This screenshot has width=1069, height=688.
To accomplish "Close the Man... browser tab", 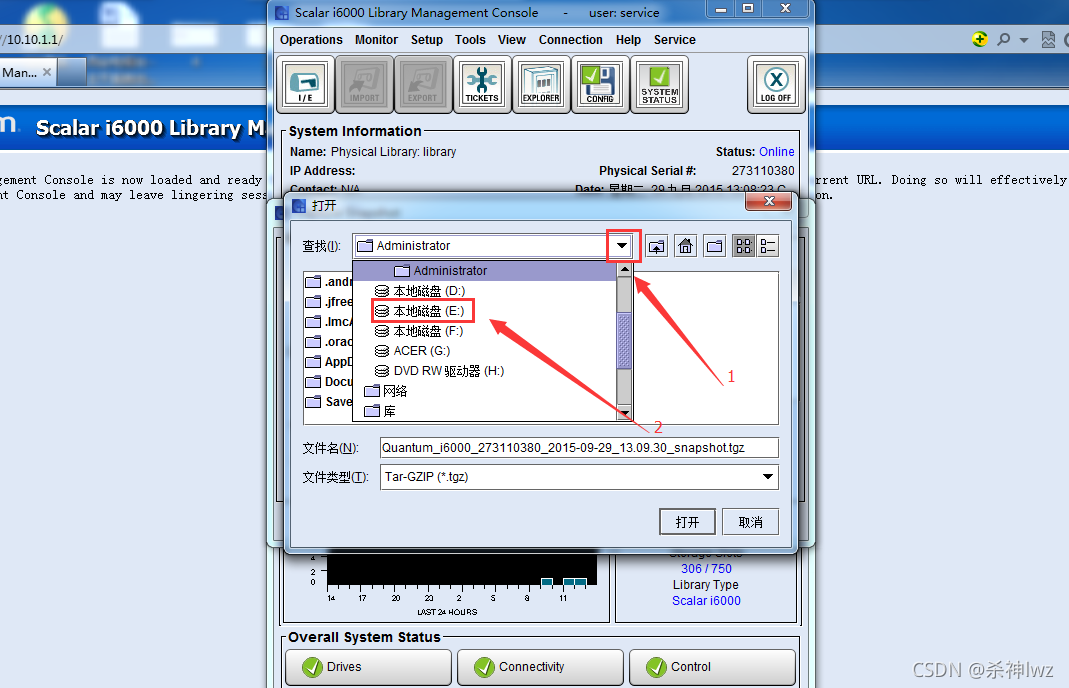I will (x=47, y=72).
